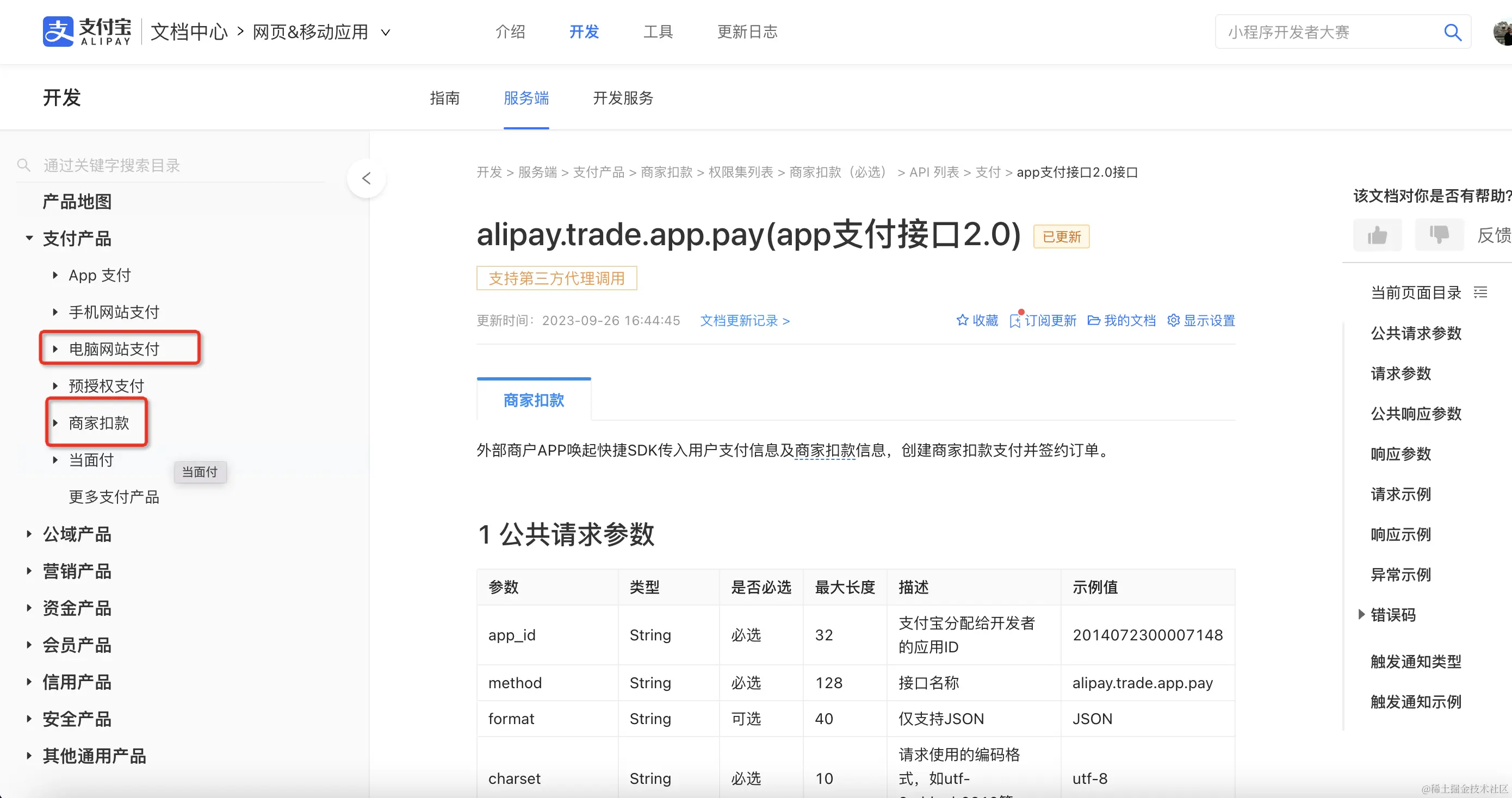
Task: Switch to the 指南 tab
Action: pos(444,98)
